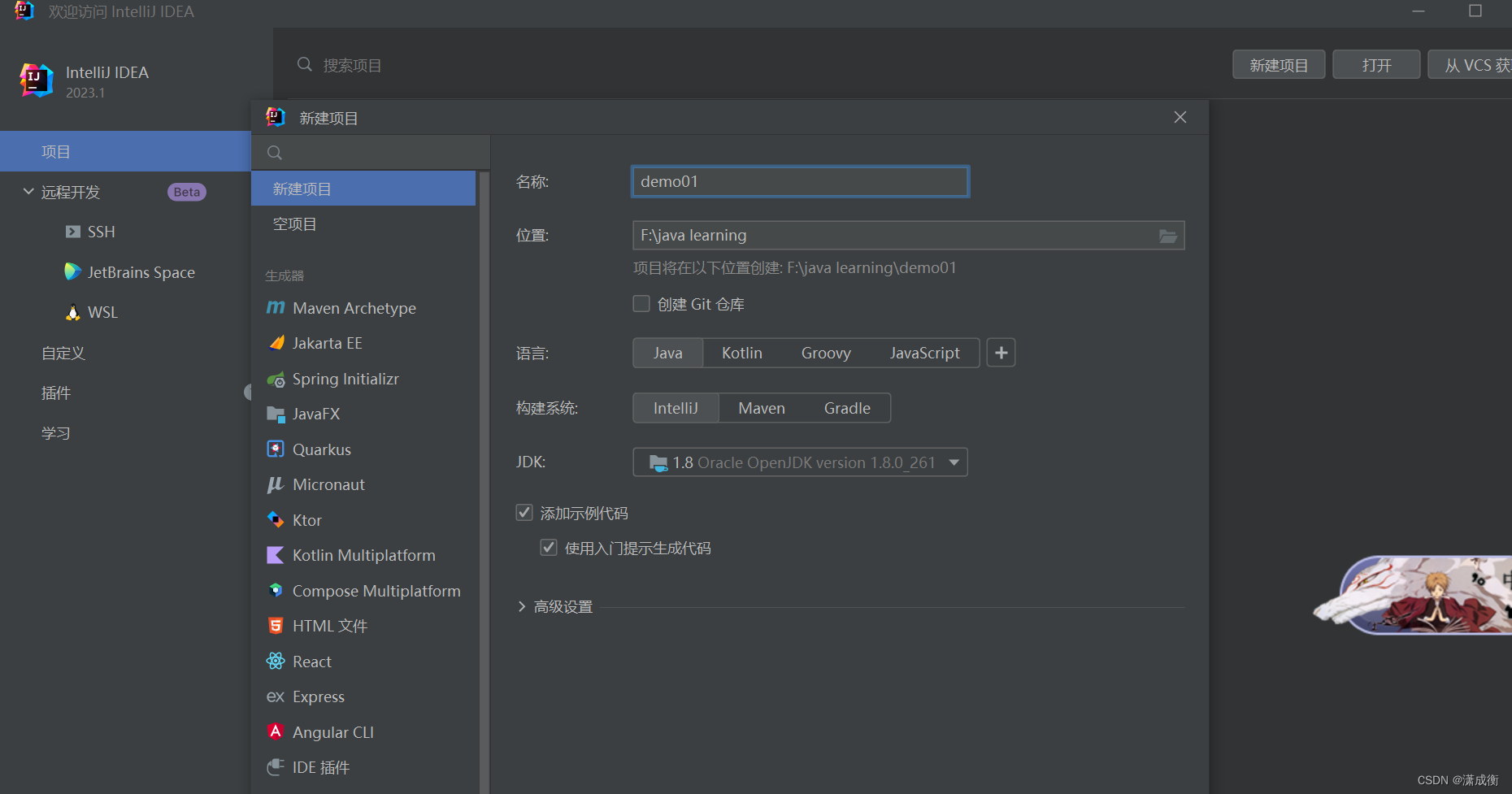
Task: Click the IntelliJ IDEA logo in sidebar
Action: pyautogui.click(x=37, y=80)
